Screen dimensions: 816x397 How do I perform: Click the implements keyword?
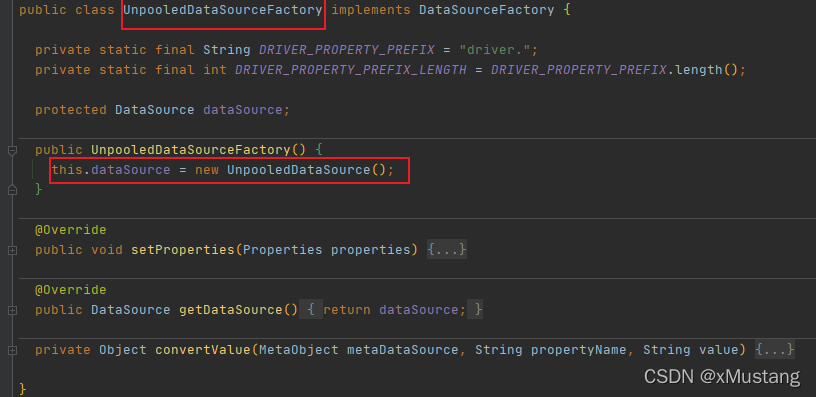[371, 10]
